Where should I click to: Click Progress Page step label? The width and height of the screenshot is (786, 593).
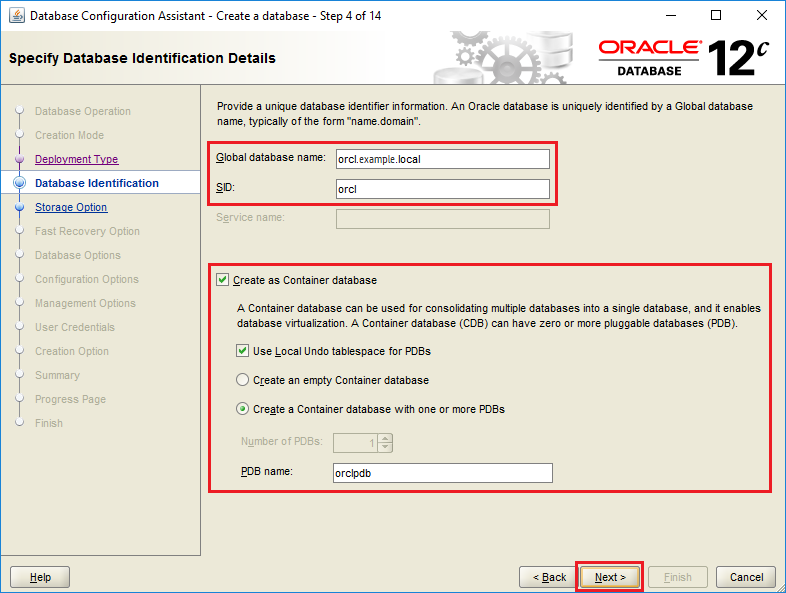pyautogui.click(x=70, y=400)
